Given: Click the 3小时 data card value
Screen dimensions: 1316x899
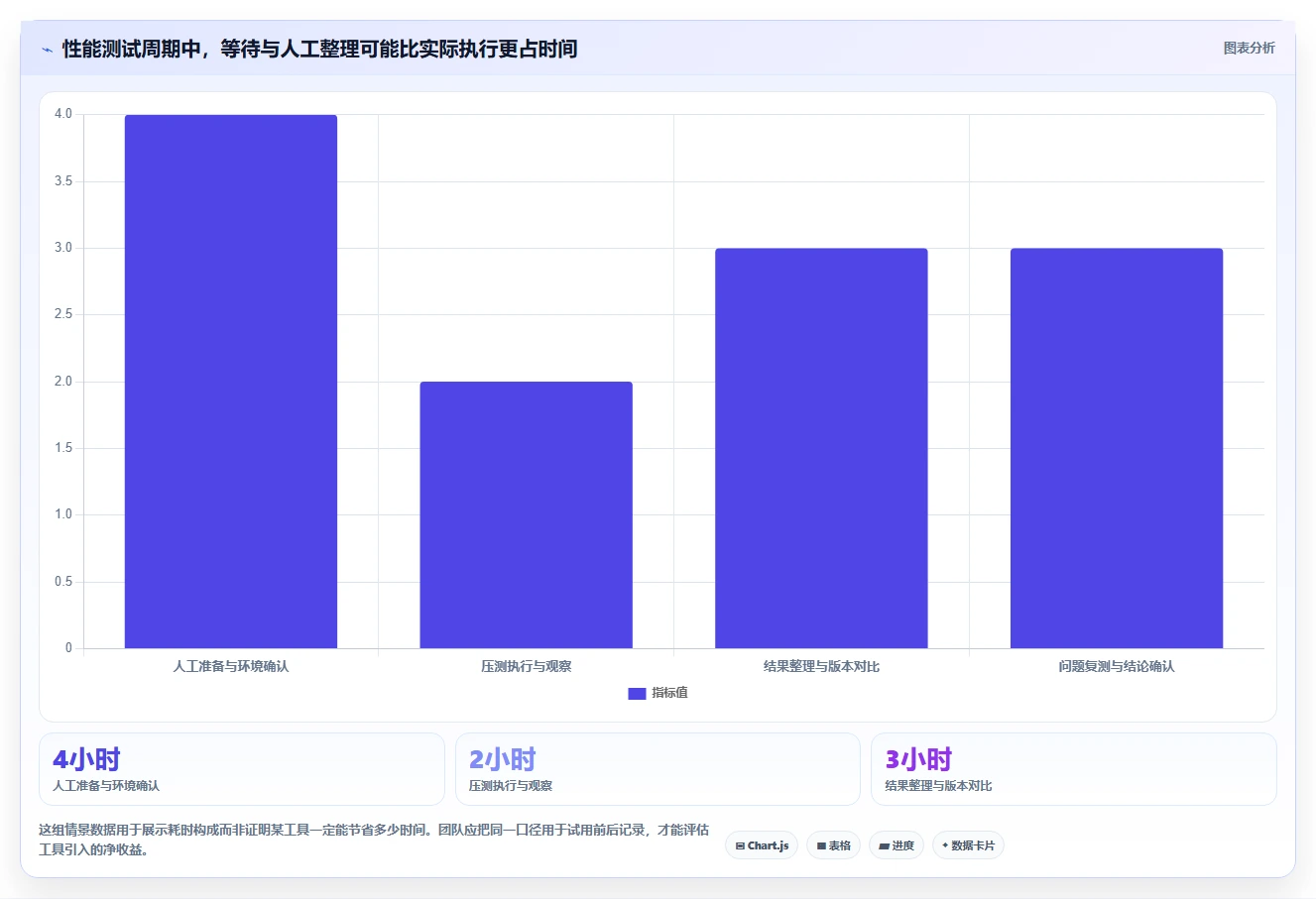Looking at the screenshot, I should click(918, 759).
